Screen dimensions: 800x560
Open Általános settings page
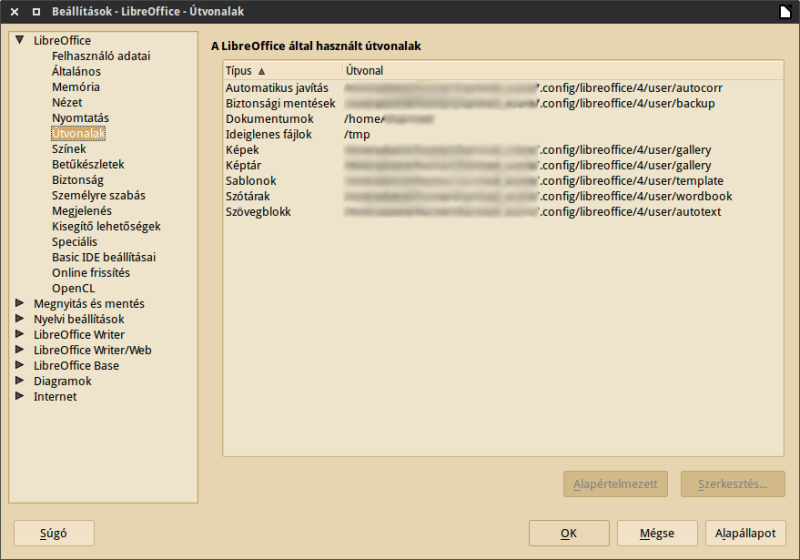77,71
